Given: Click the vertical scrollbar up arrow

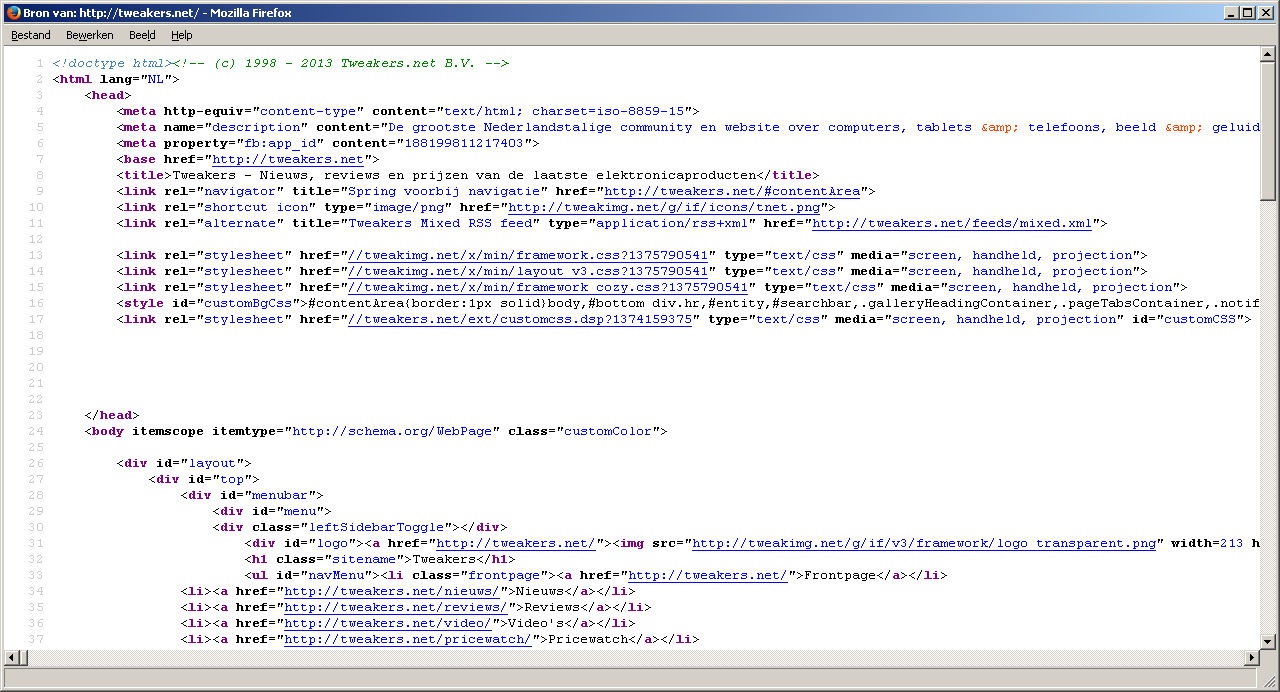Looking at the screenshot, I should point(1268,55).
